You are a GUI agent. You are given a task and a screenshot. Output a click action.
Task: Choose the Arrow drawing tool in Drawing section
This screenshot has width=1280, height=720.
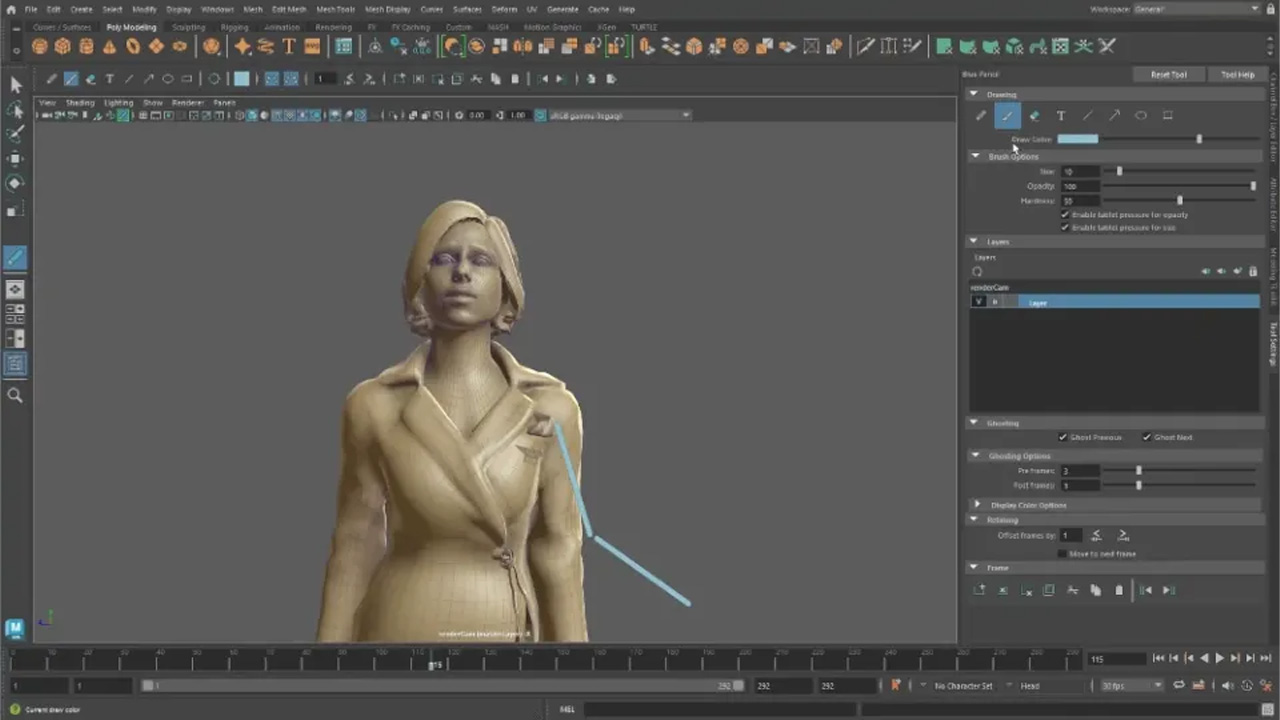pos(1114,116)
